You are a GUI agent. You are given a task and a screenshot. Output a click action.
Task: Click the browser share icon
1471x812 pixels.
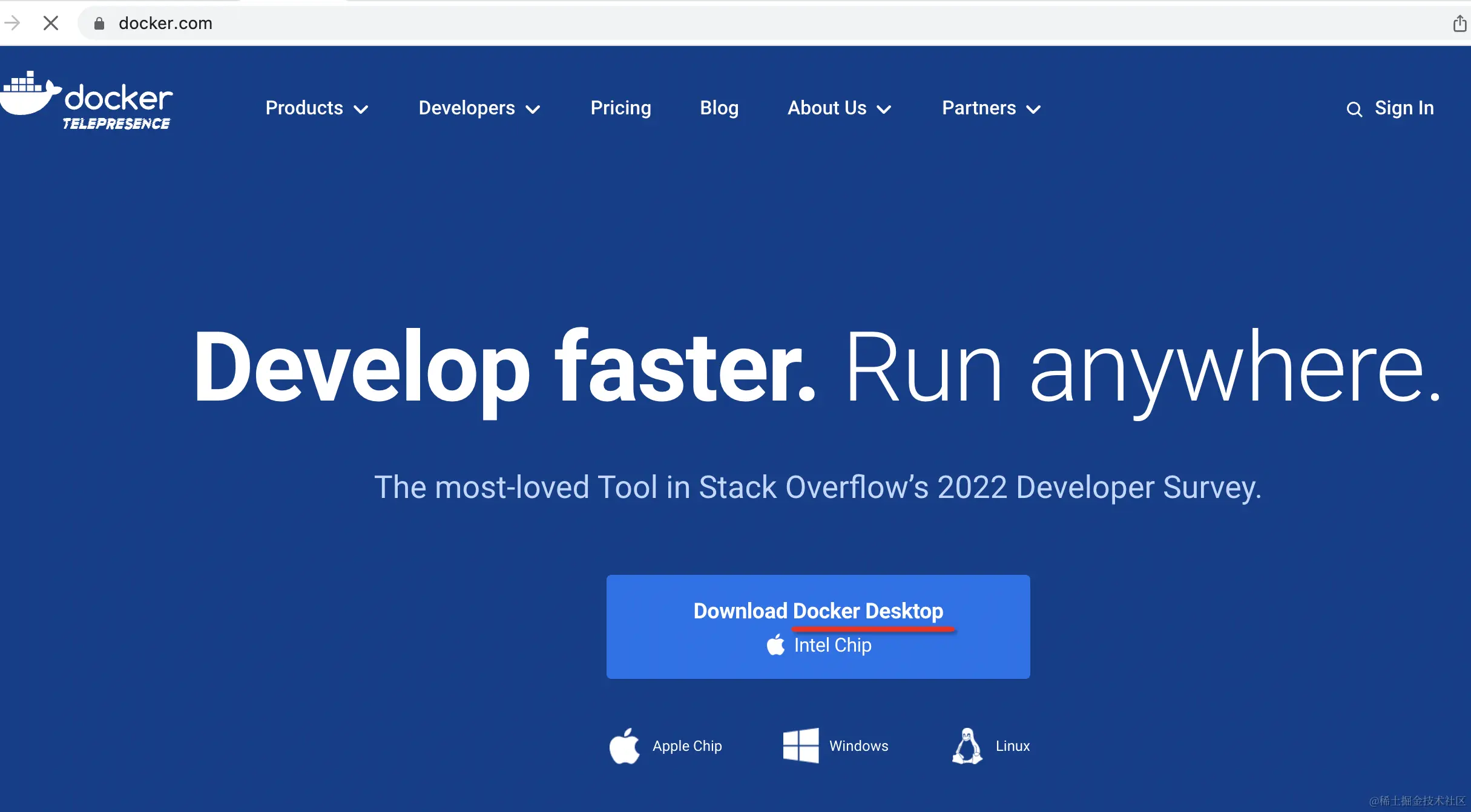tap(1459, 24)
